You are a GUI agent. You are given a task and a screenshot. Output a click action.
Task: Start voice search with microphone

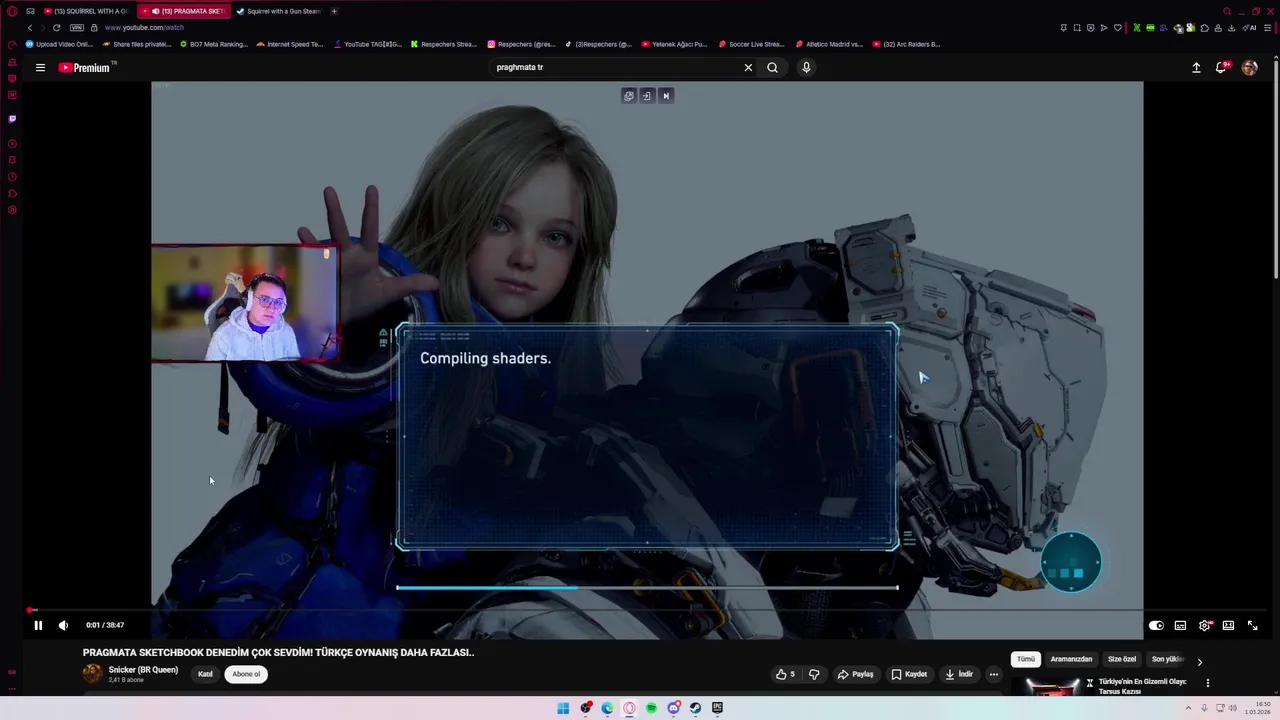tap(806, 67)
